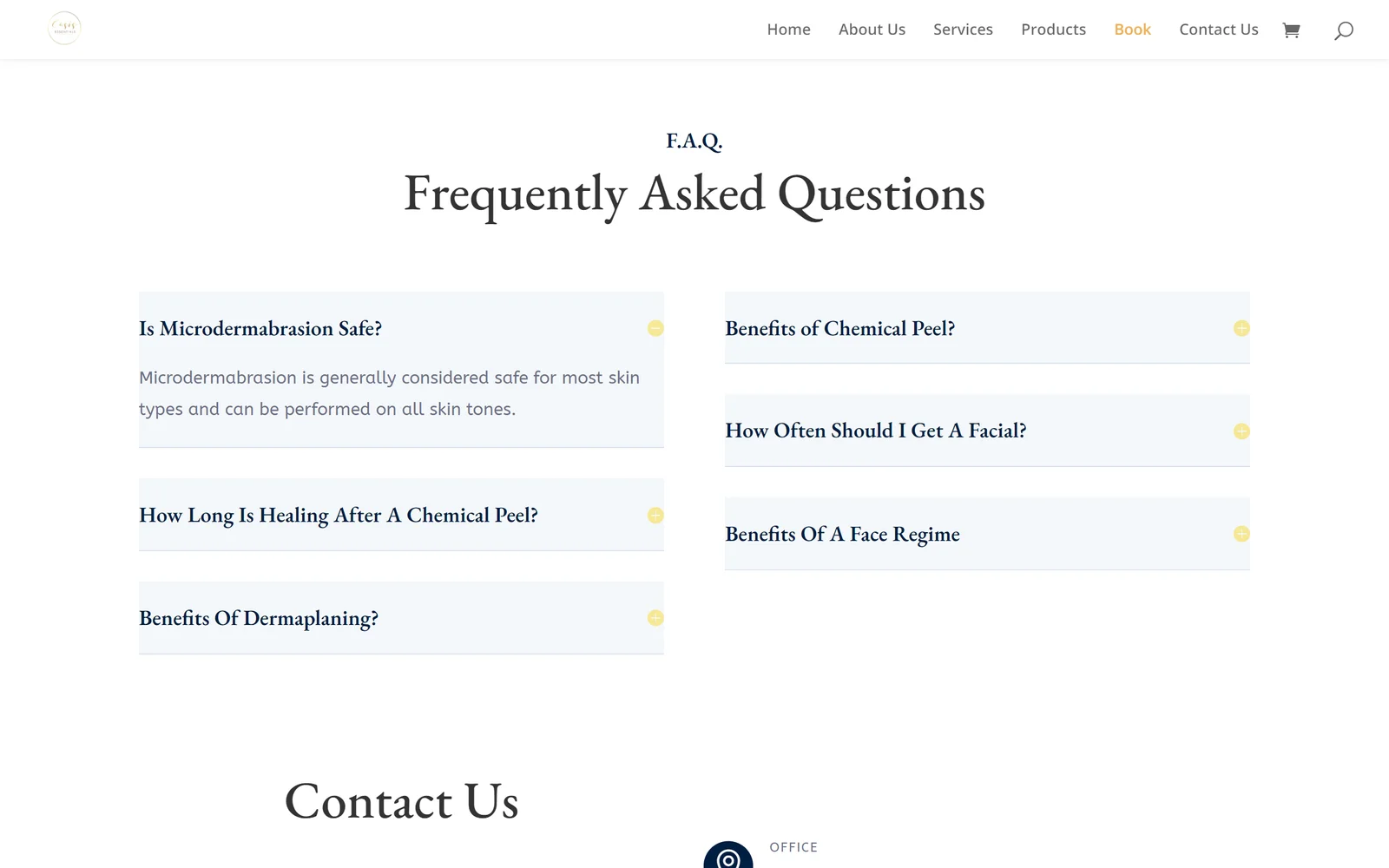Toggle "Benefits Of Dermaplaning?" title
1389x868 pixels.
pyautogui.click(x=259, y=619)
